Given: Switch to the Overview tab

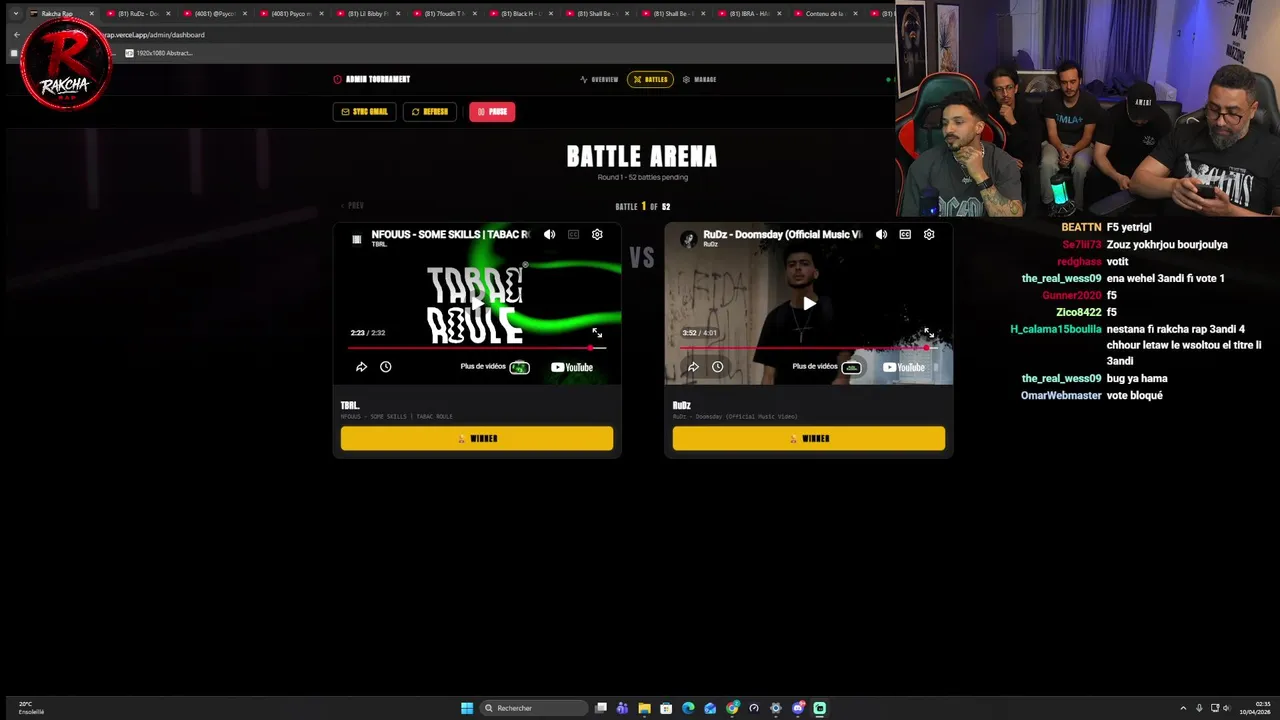Looking at the screenshot, I should pos(599,79).
